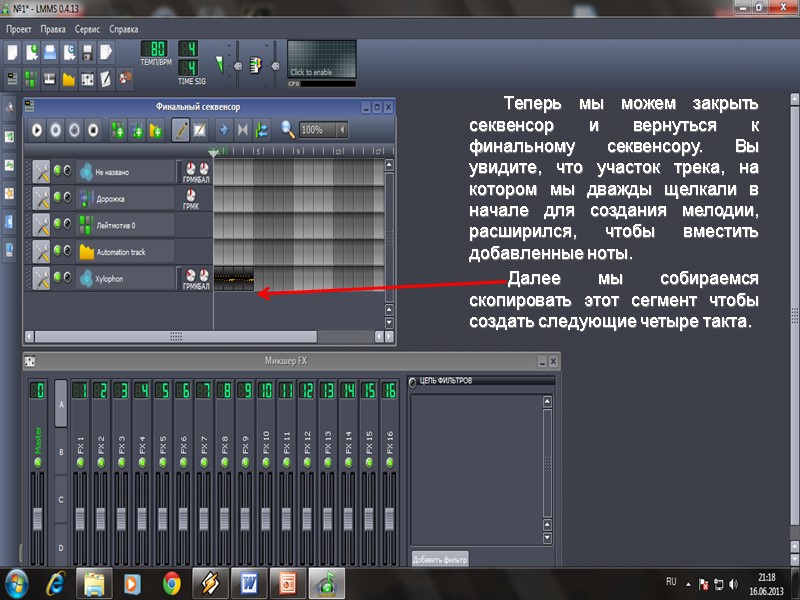The height and width of the screenshot is (600, 800).
Task: Click Xylophon instrument track button
Action: pos(126,279)
